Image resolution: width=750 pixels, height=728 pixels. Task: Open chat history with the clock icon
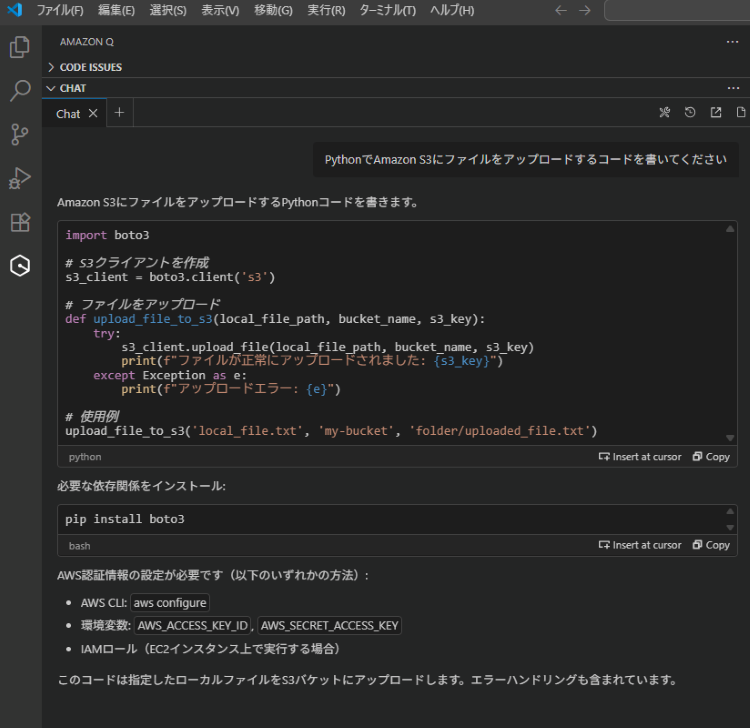690,113
